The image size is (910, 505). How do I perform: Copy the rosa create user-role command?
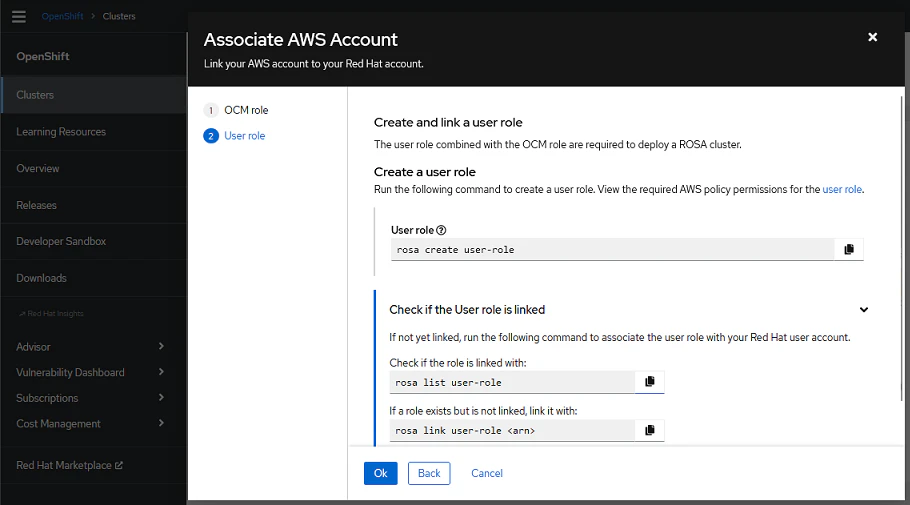849,249
